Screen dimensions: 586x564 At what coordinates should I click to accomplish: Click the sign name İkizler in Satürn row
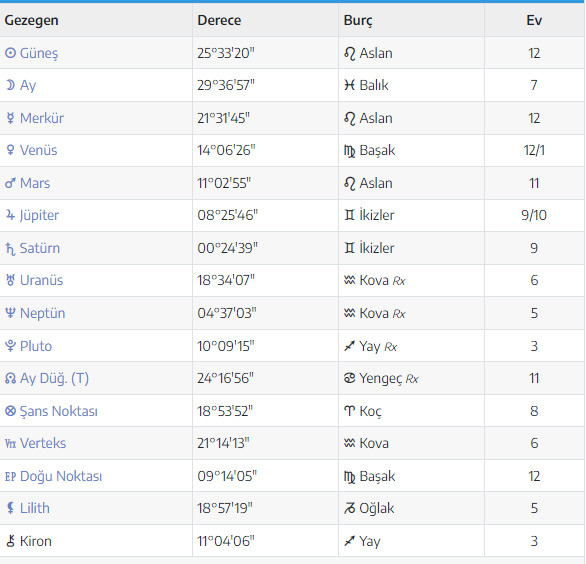point(377,248)
